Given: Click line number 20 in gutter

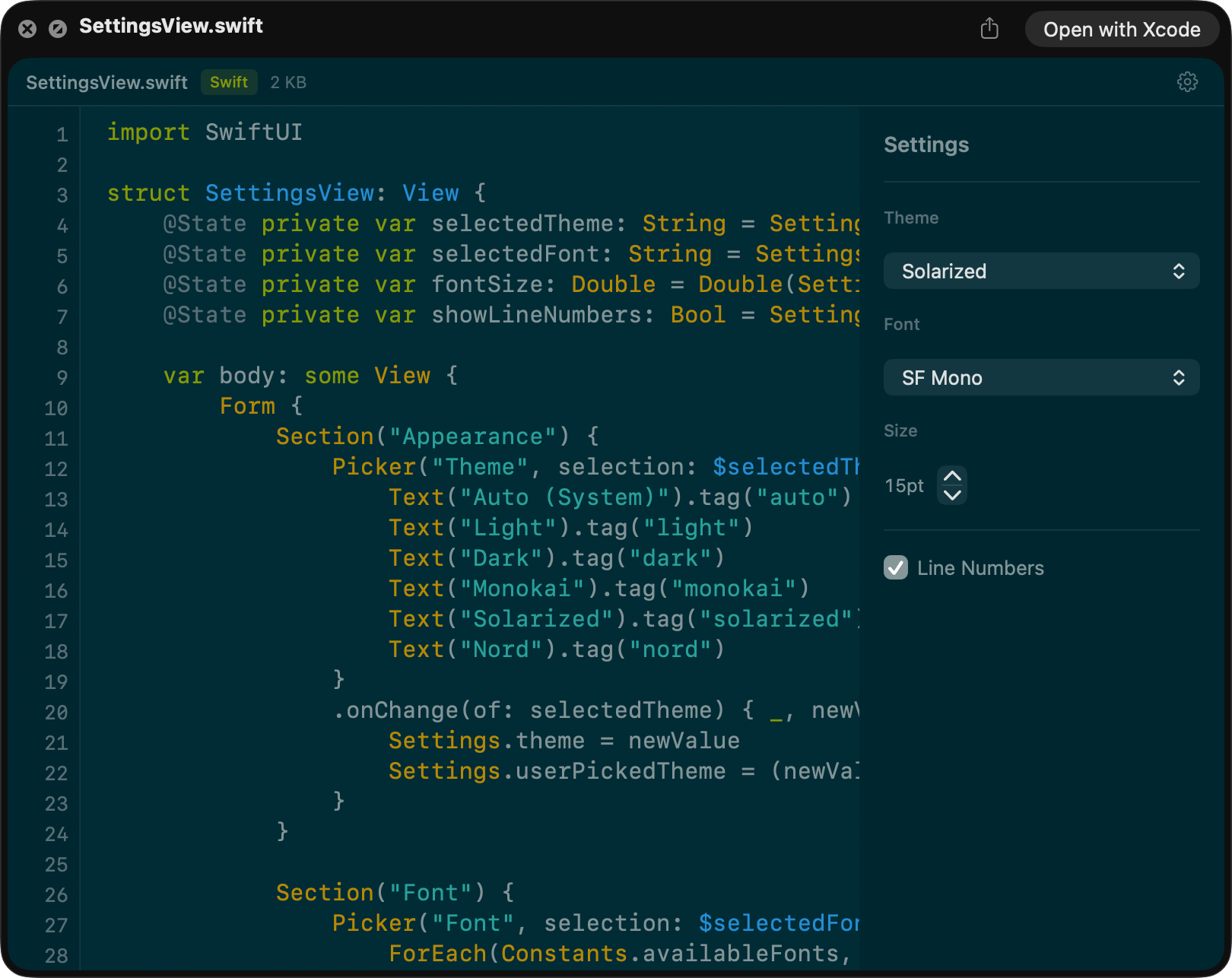Looking at the screenshot, I should (56, 713).
